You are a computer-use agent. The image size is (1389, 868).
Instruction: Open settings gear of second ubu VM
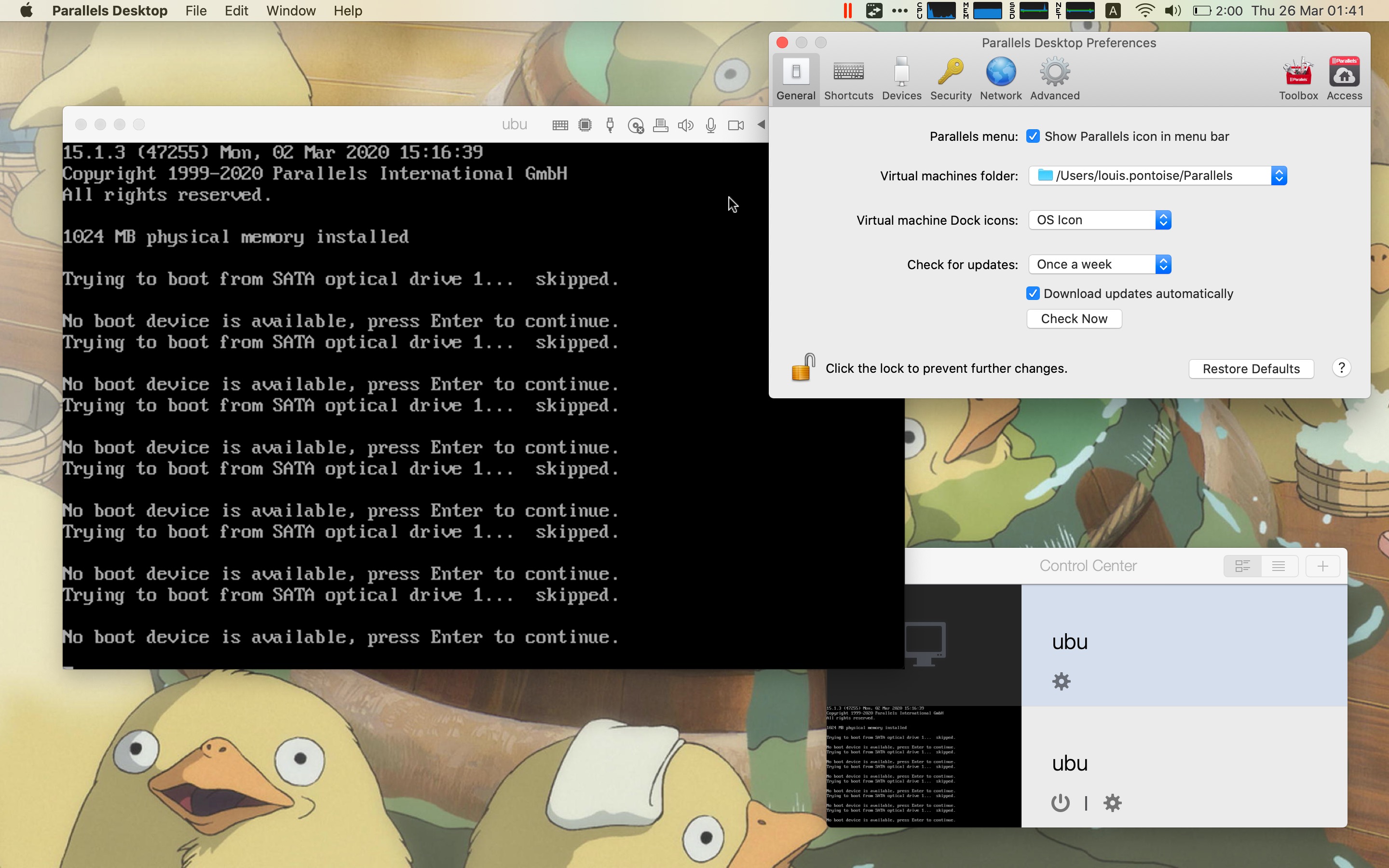click(1112, 802)
